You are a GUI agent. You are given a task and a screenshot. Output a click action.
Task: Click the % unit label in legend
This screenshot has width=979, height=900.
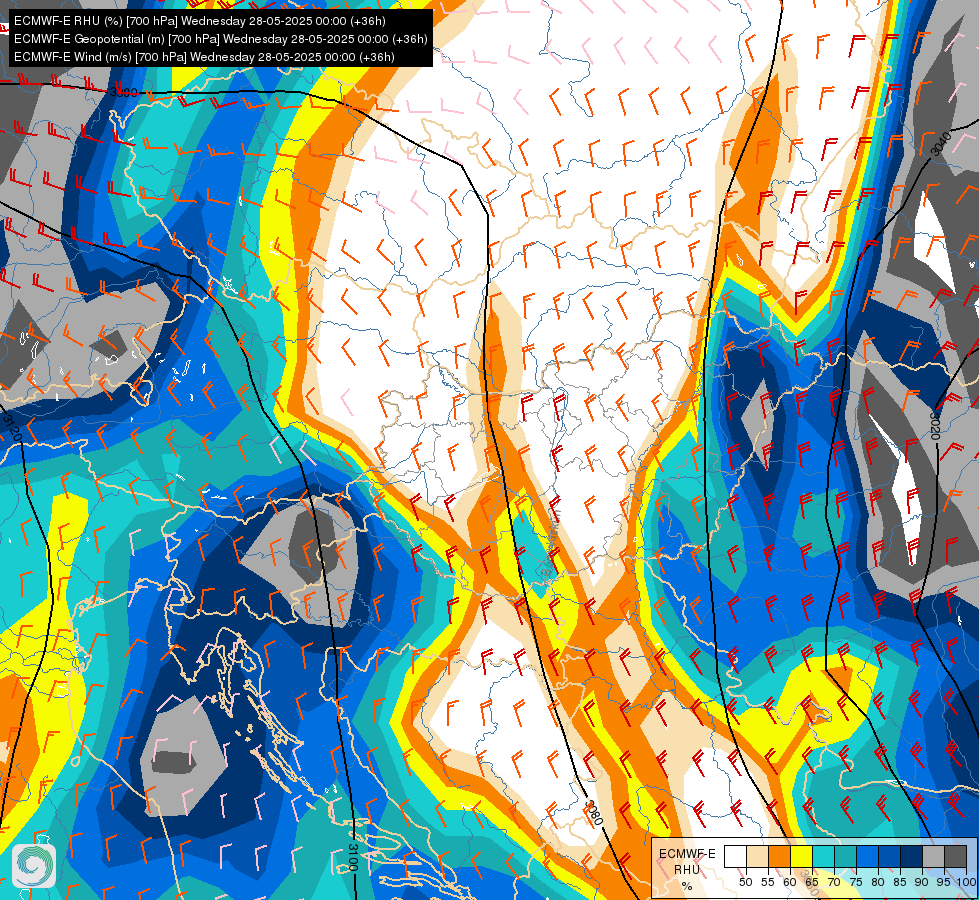(x=687, y=886)
